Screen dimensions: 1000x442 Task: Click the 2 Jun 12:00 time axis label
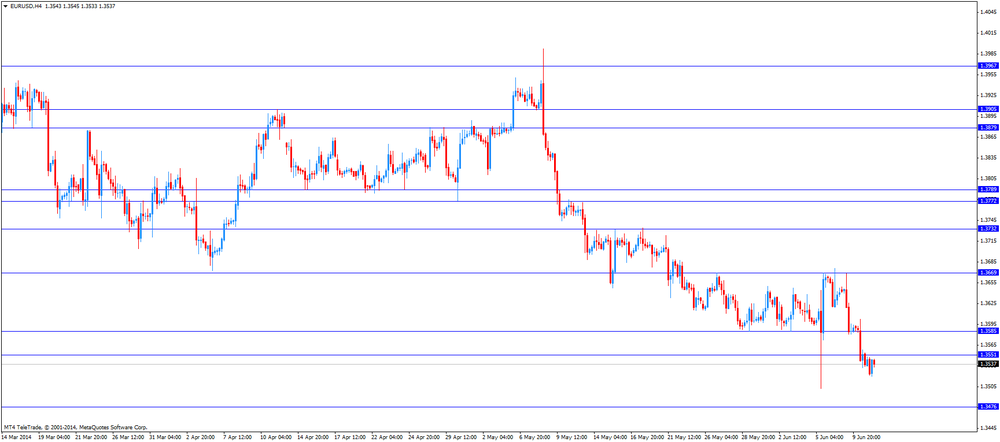[x=793, y=438]
